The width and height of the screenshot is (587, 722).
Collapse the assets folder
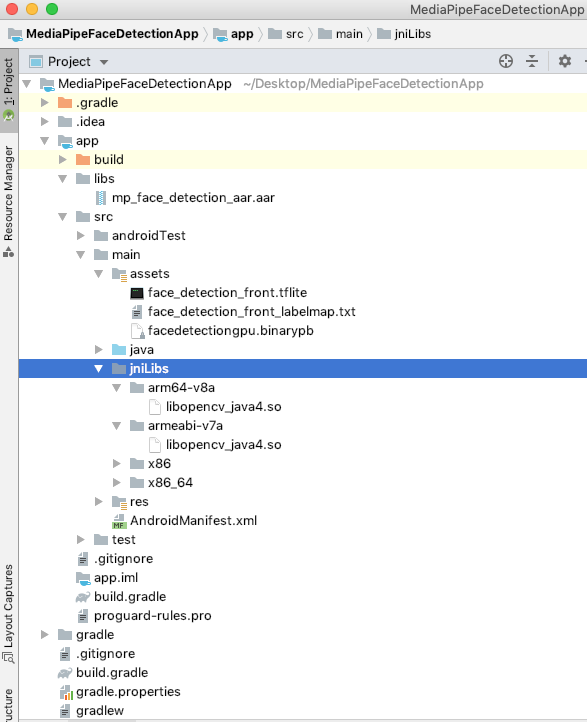point(99,274)
